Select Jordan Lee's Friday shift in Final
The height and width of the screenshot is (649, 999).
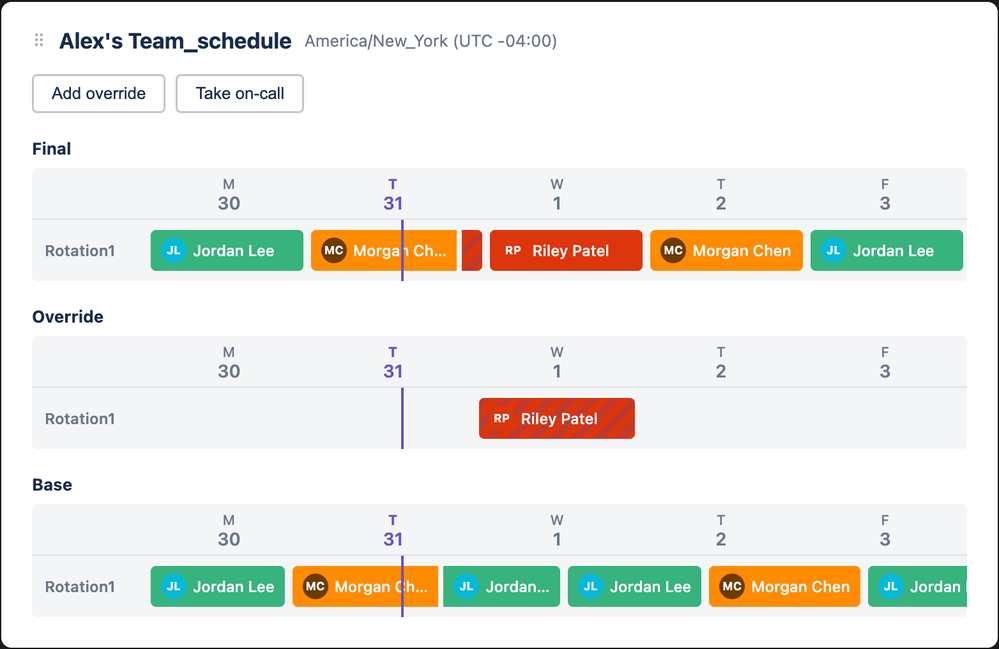(886, 250)
